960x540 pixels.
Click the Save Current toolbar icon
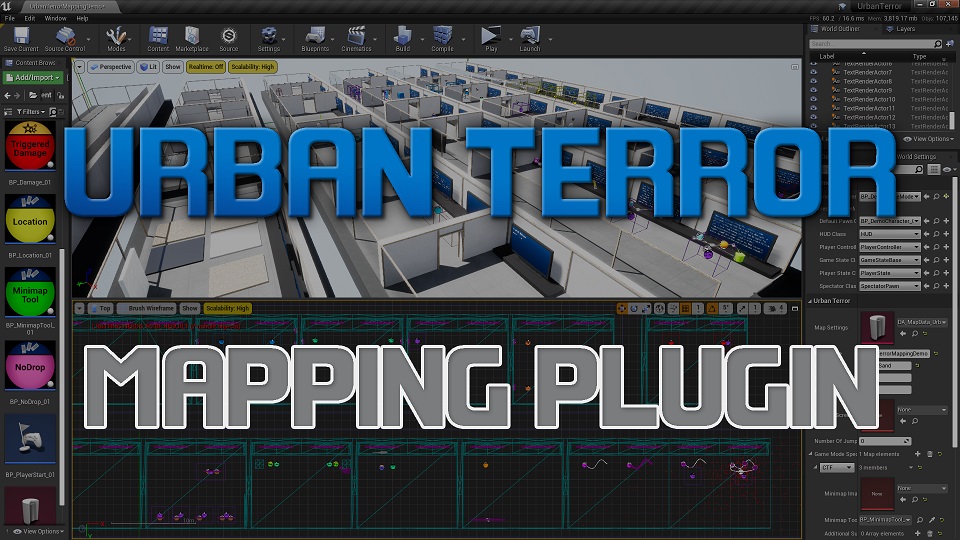tap(21, 39)
